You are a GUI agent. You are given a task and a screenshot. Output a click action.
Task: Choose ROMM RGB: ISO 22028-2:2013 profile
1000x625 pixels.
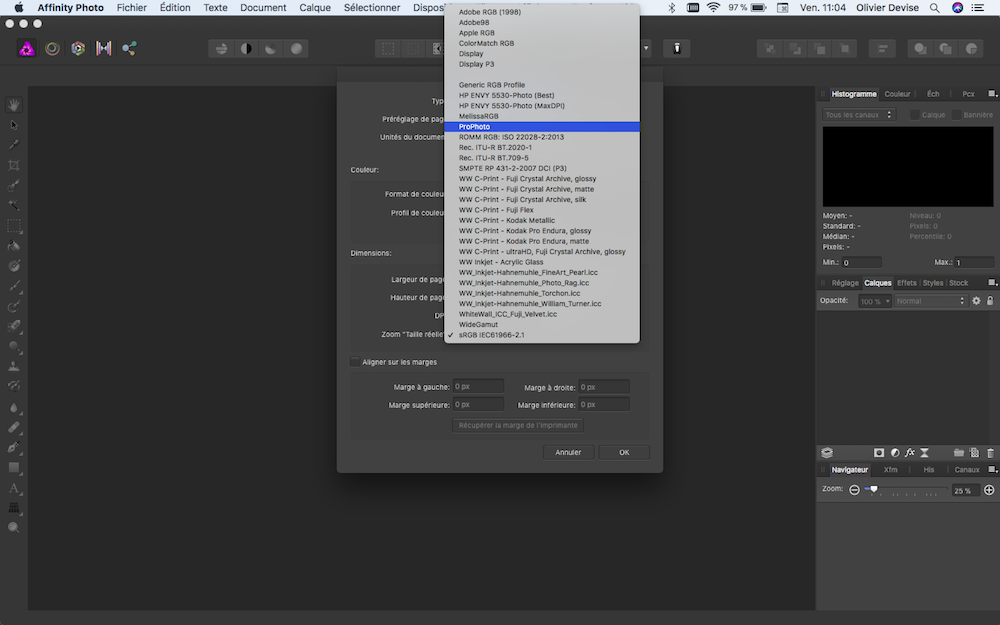(x=542, y=137)
